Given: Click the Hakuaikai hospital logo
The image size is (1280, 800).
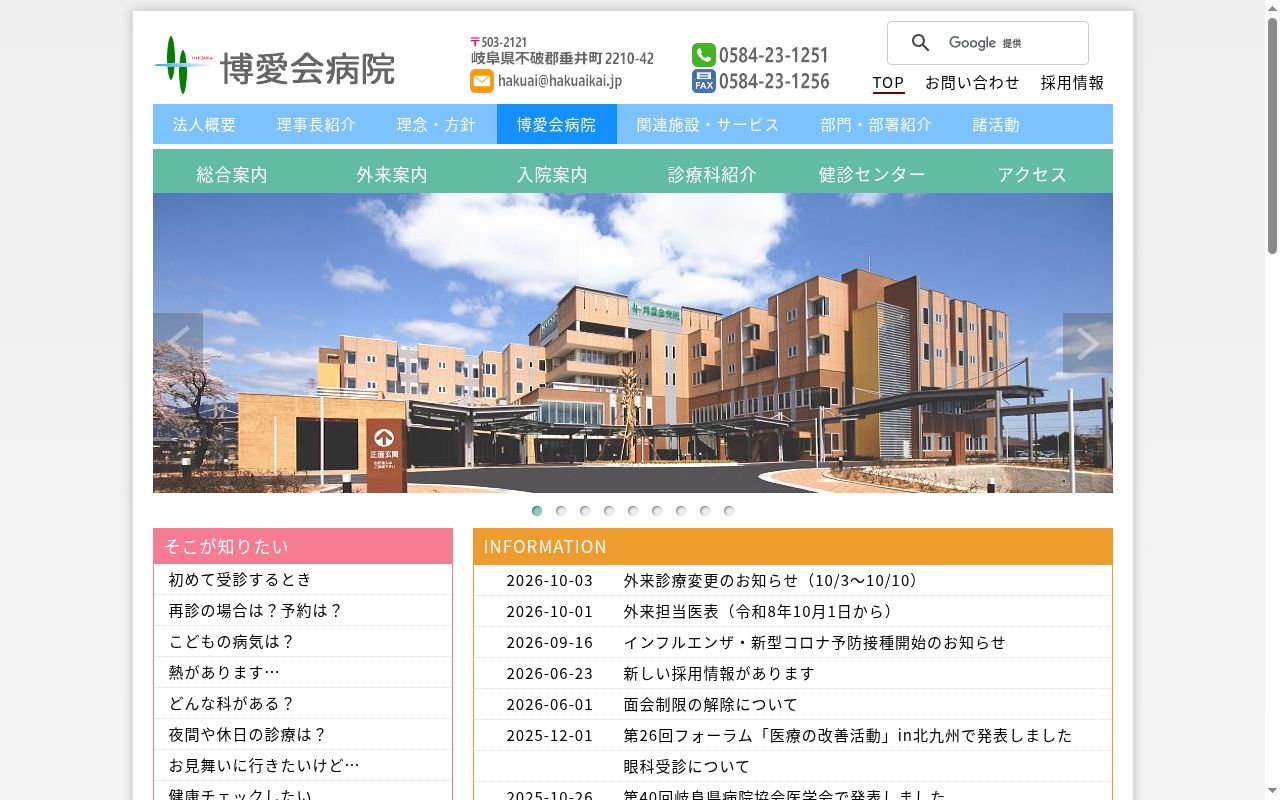Looking at the screenshot, I should coord(275,66).
